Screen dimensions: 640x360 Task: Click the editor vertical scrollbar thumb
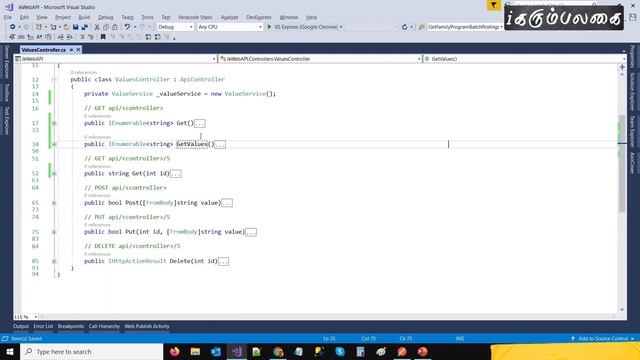coord(622,163)
